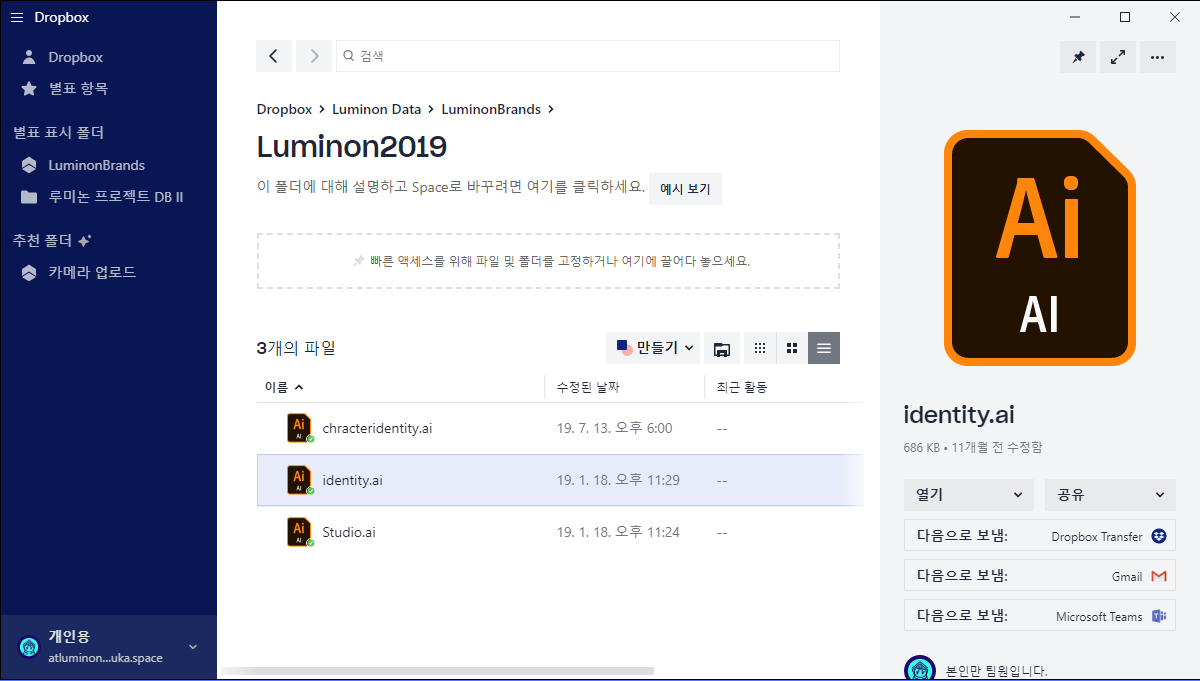Expand the 만들기 create dropdown
Viewport: 1200px width, 681px height.
[653, 348]
